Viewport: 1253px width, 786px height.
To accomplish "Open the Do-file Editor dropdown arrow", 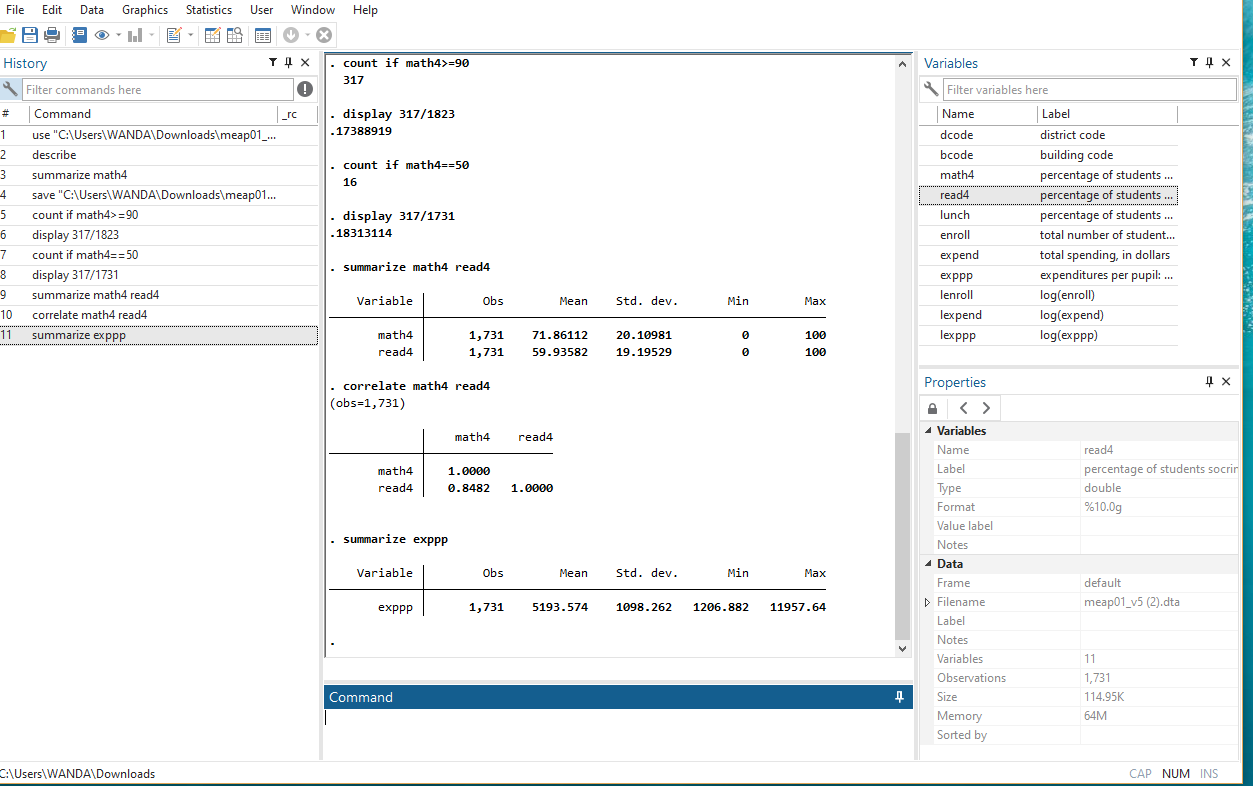I will (190, 35).
